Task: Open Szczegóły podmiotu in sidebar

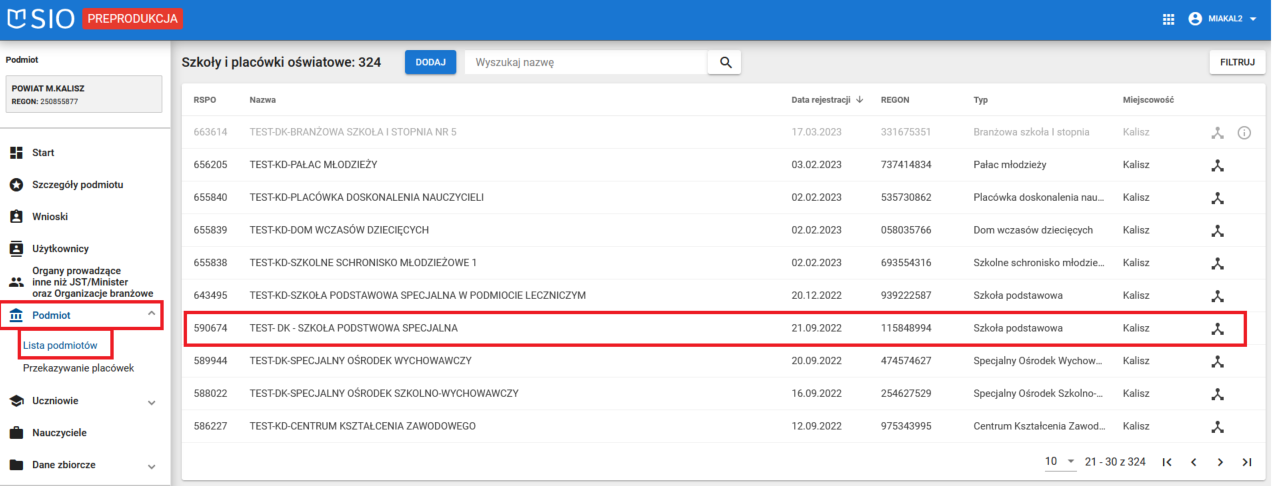Action: click(85, 185)
